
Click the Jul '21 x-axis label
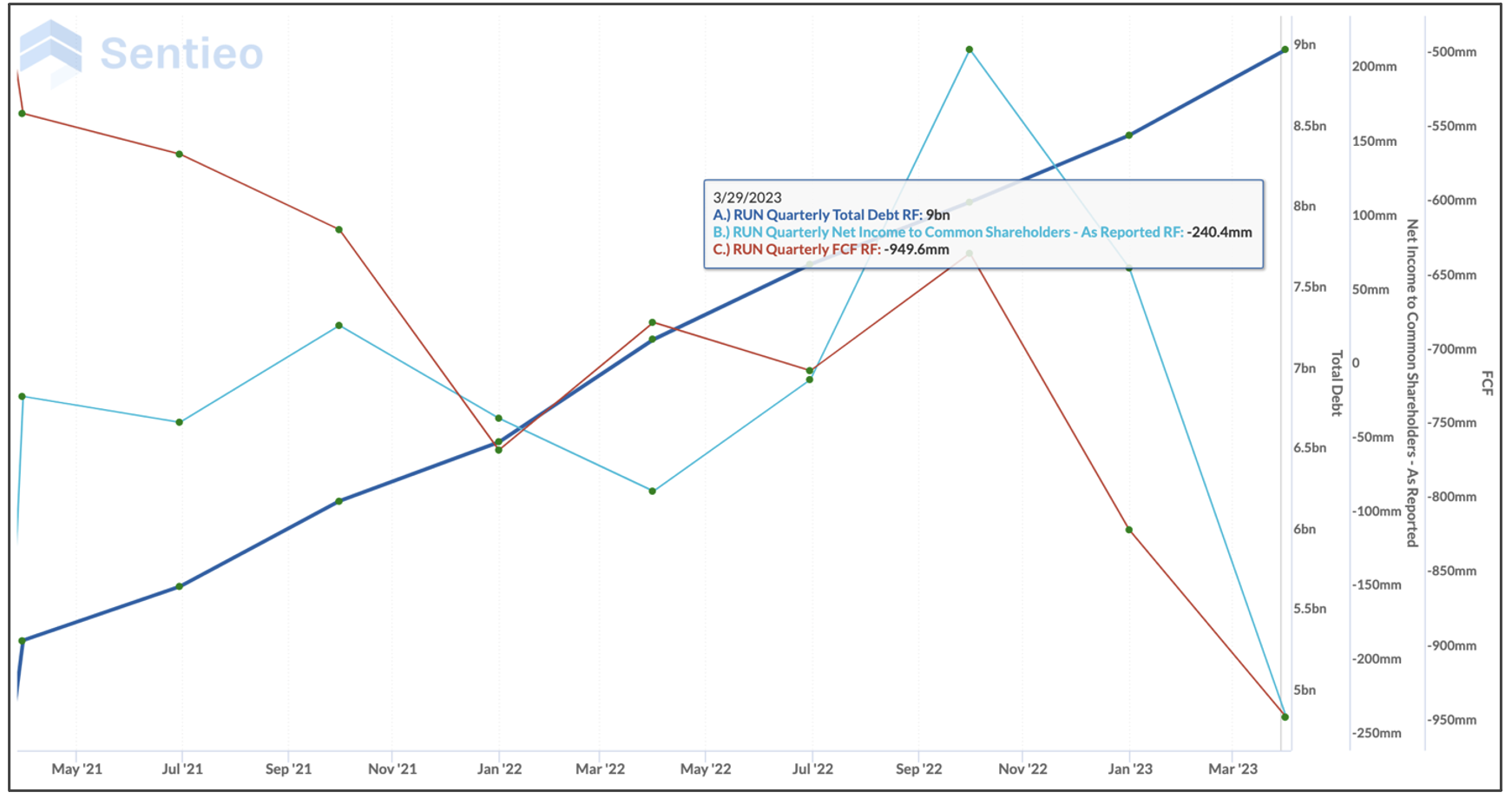pos(182,769)
